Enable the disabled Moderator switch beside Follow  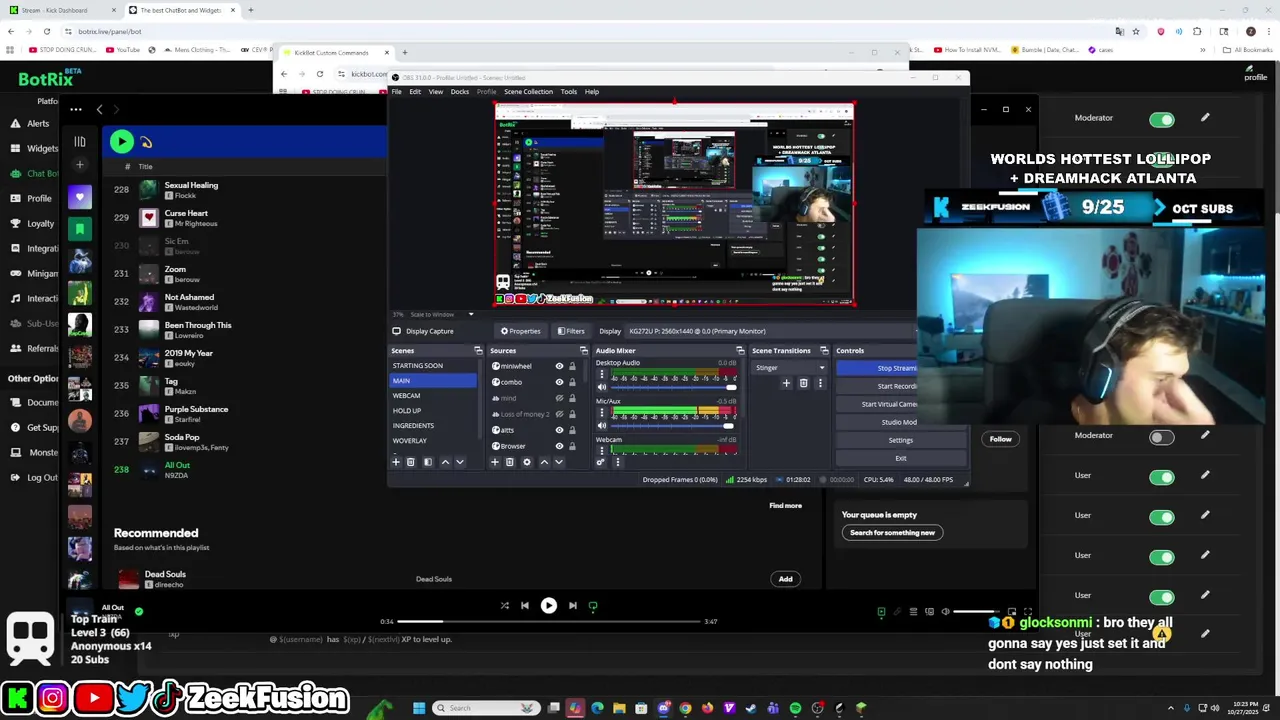click(x=1161, y=437)
